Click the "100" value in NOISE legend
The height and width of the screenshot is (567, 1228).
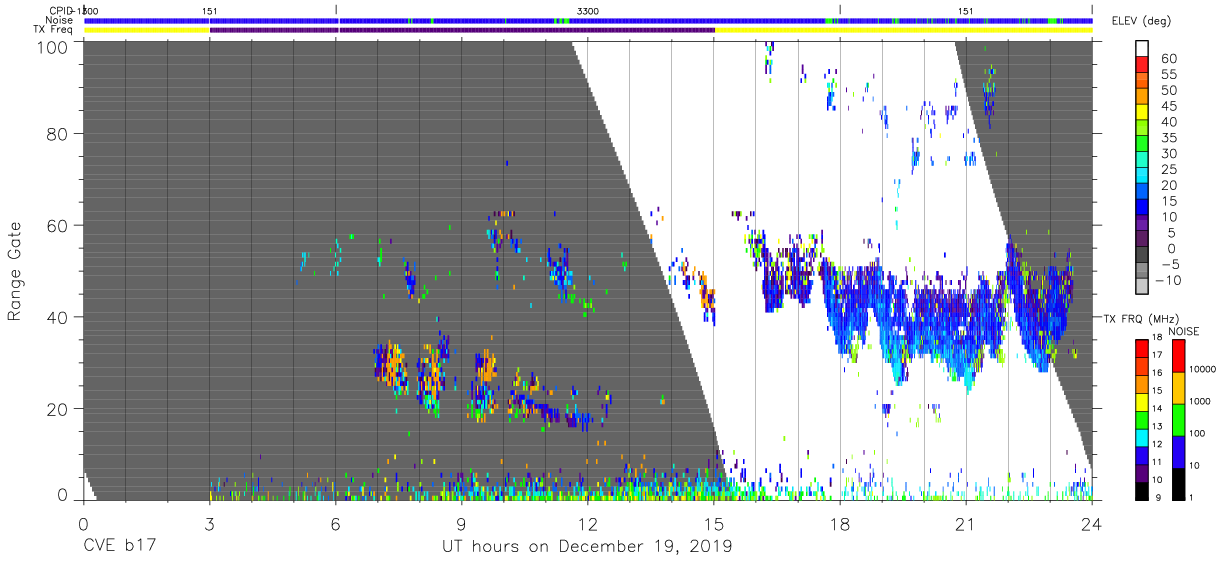[x=1199, y=435]
